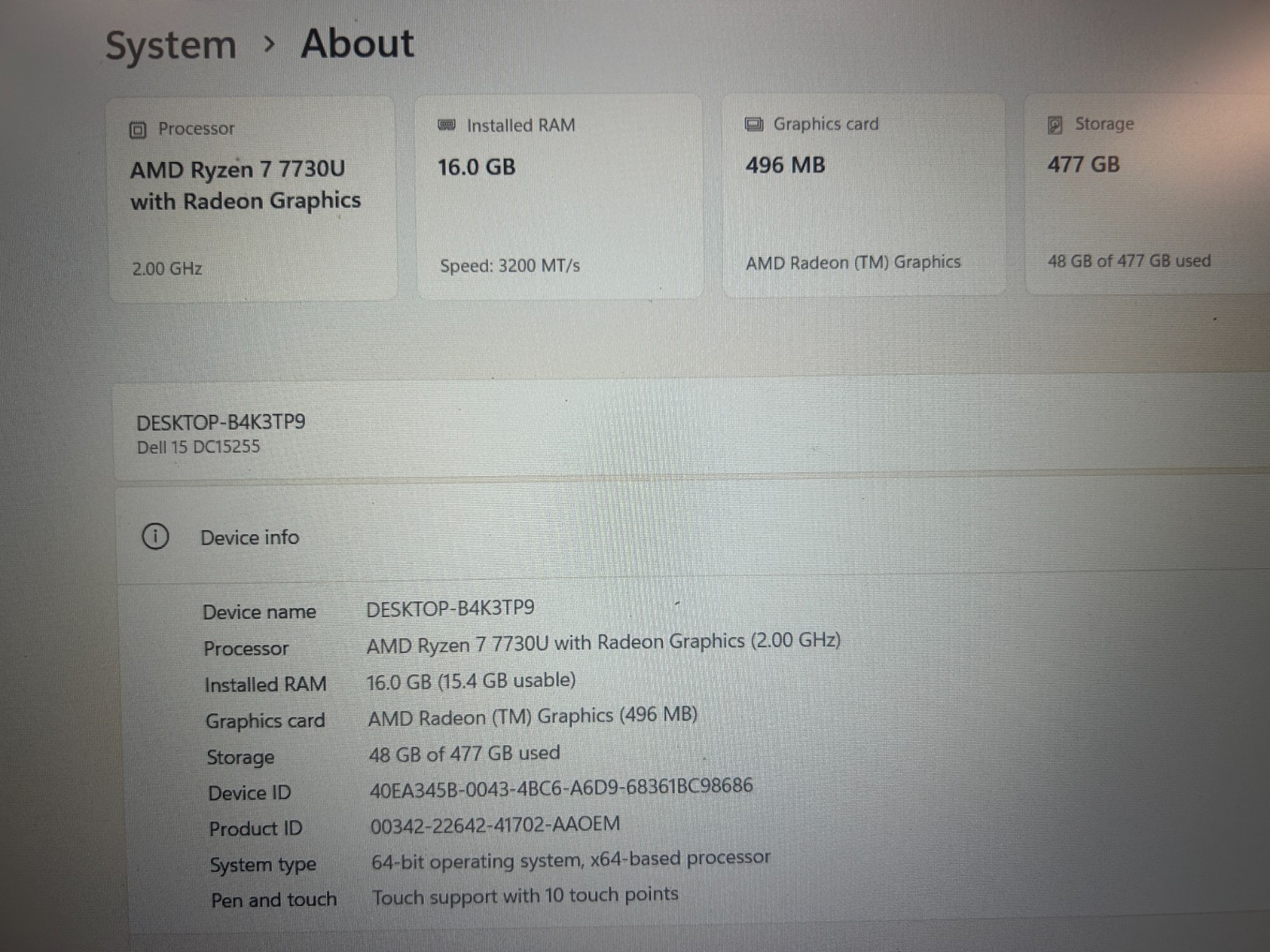Screen dimensions: 1270x952
Task: Select Storage row value in Device info
Action: [464, 754]
